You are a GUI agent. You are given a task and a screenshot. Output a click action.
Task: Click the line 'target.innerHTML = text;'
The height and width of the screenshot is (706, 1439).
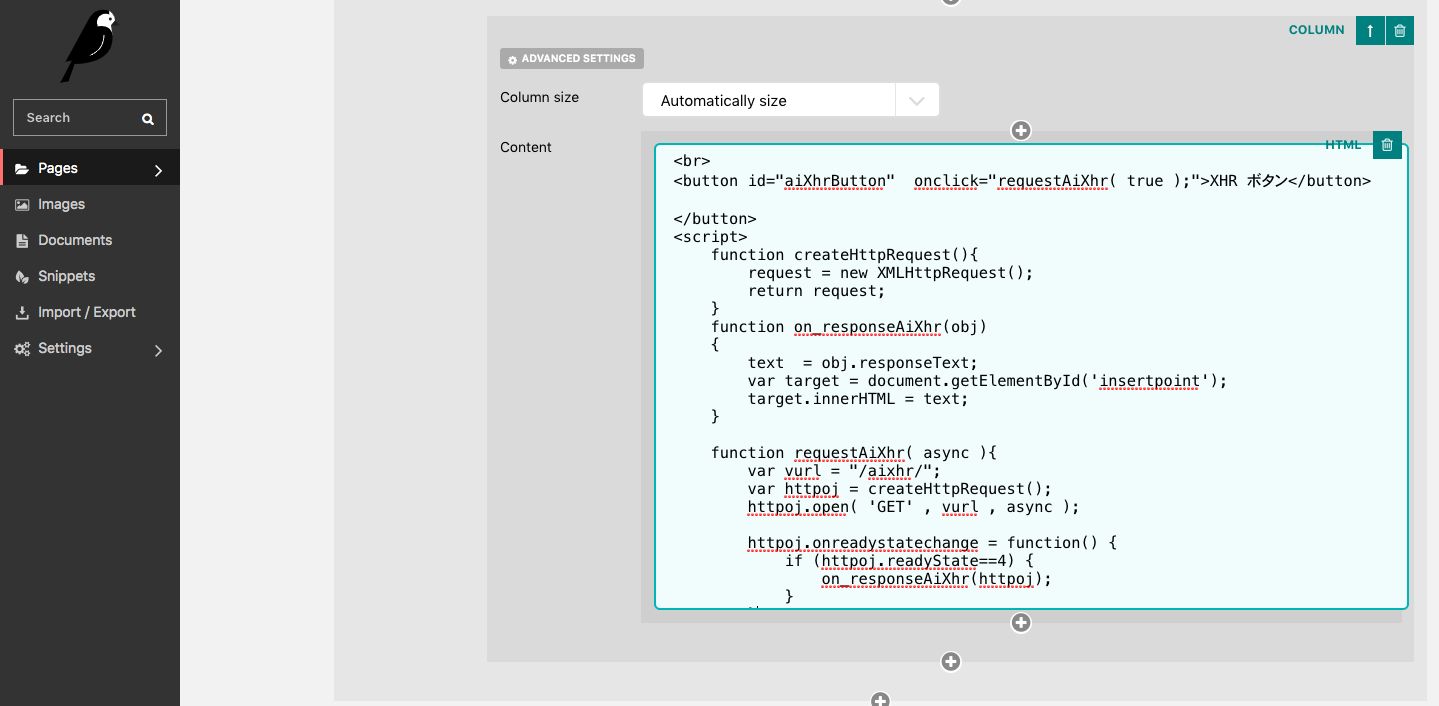pos(859,399)
